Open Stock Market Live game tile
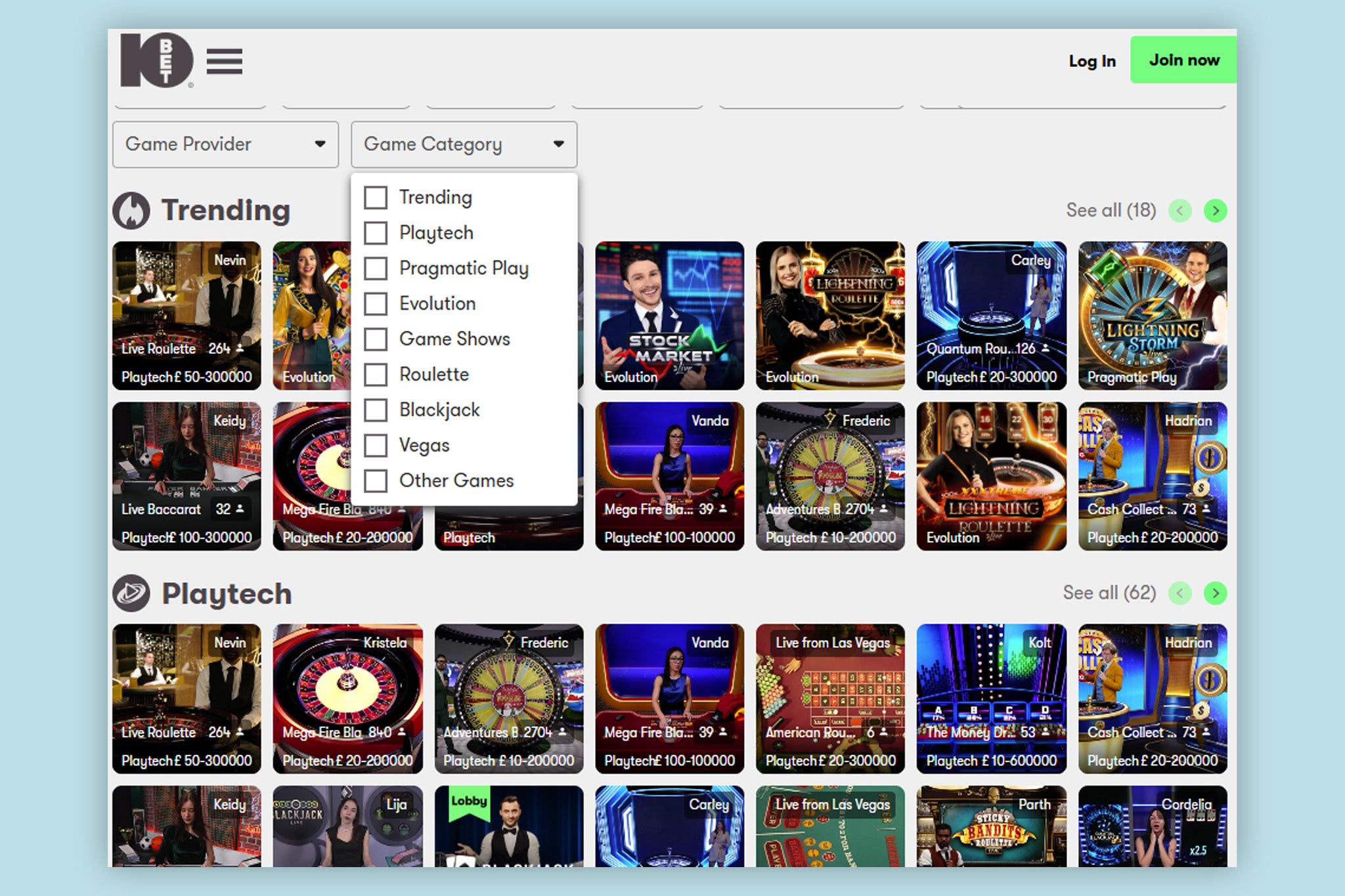Image resolution: width=1345 pixels, height=896 pixels. pos(669,316)
